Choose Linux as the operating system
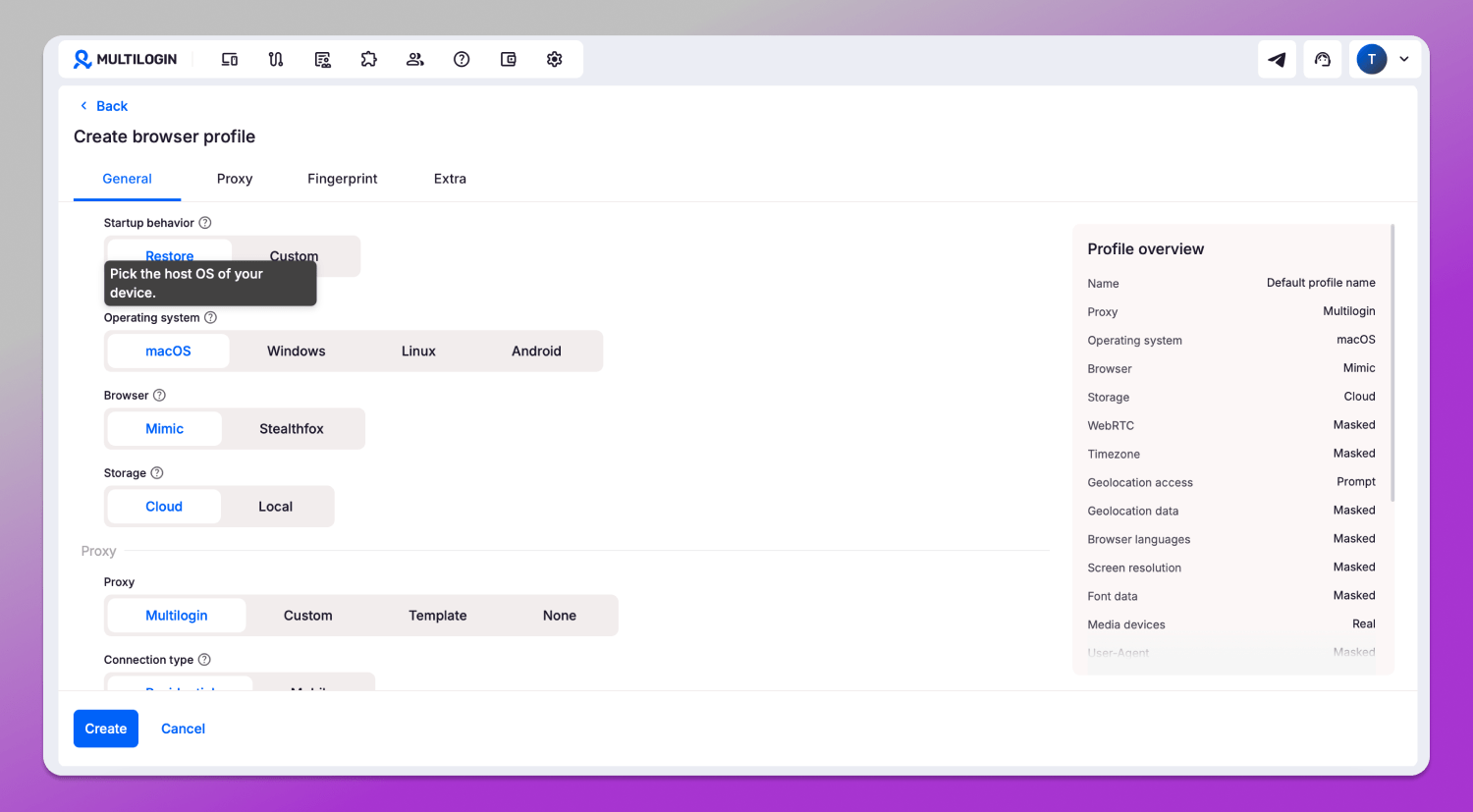This screenshot has width=1473, height=812. (x=418, y=351)
